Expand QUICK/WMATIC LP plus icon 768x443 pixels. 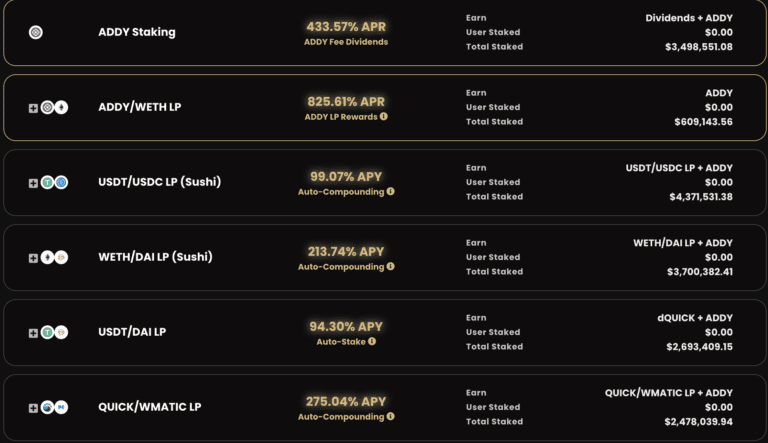click(33, 408)
